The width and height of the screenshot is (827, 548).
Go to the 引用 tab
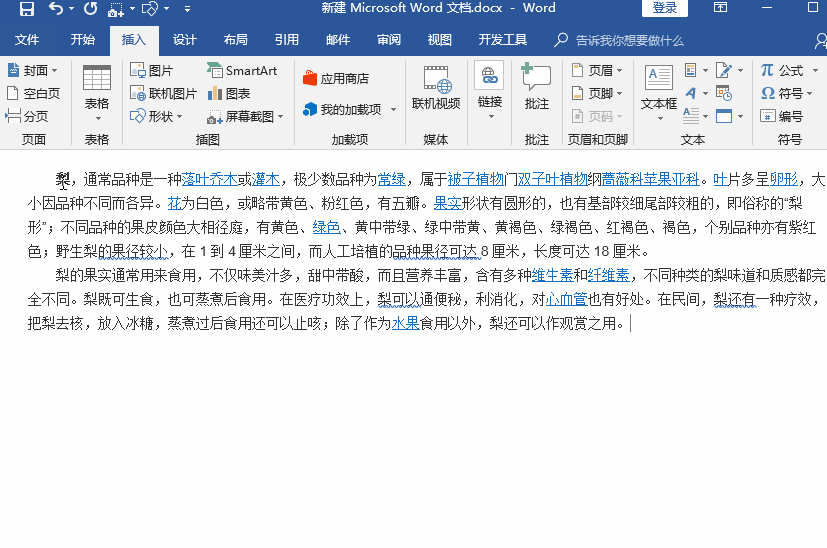click(x=287, y=40)
